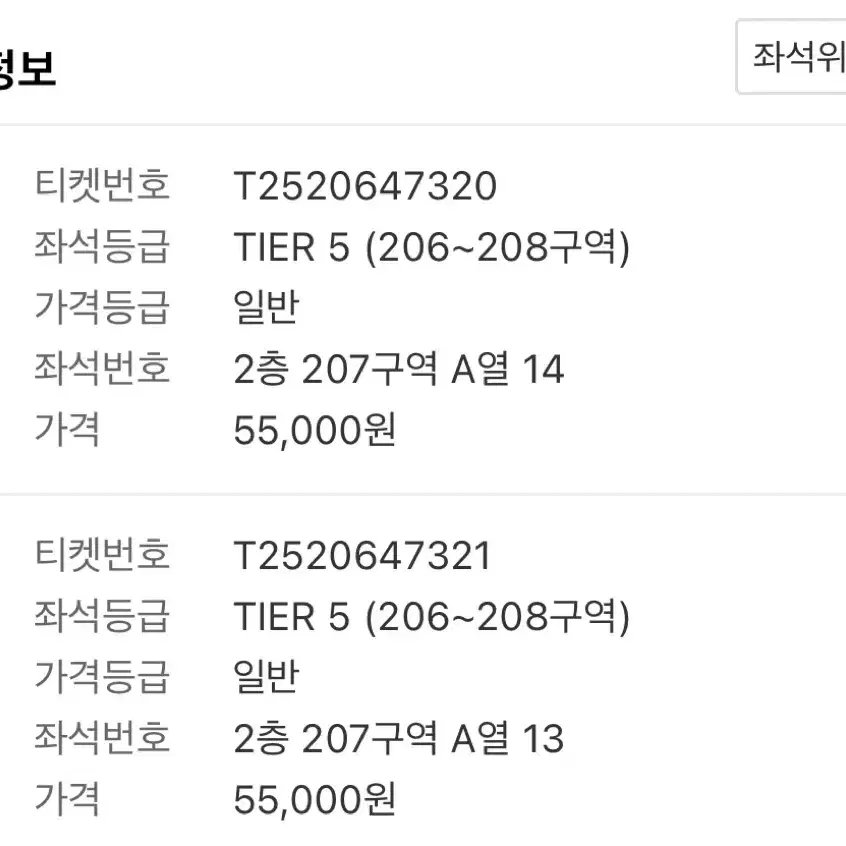Click the first 좌석등급 label
Screen dimensions: 846x846
point(103,246)
